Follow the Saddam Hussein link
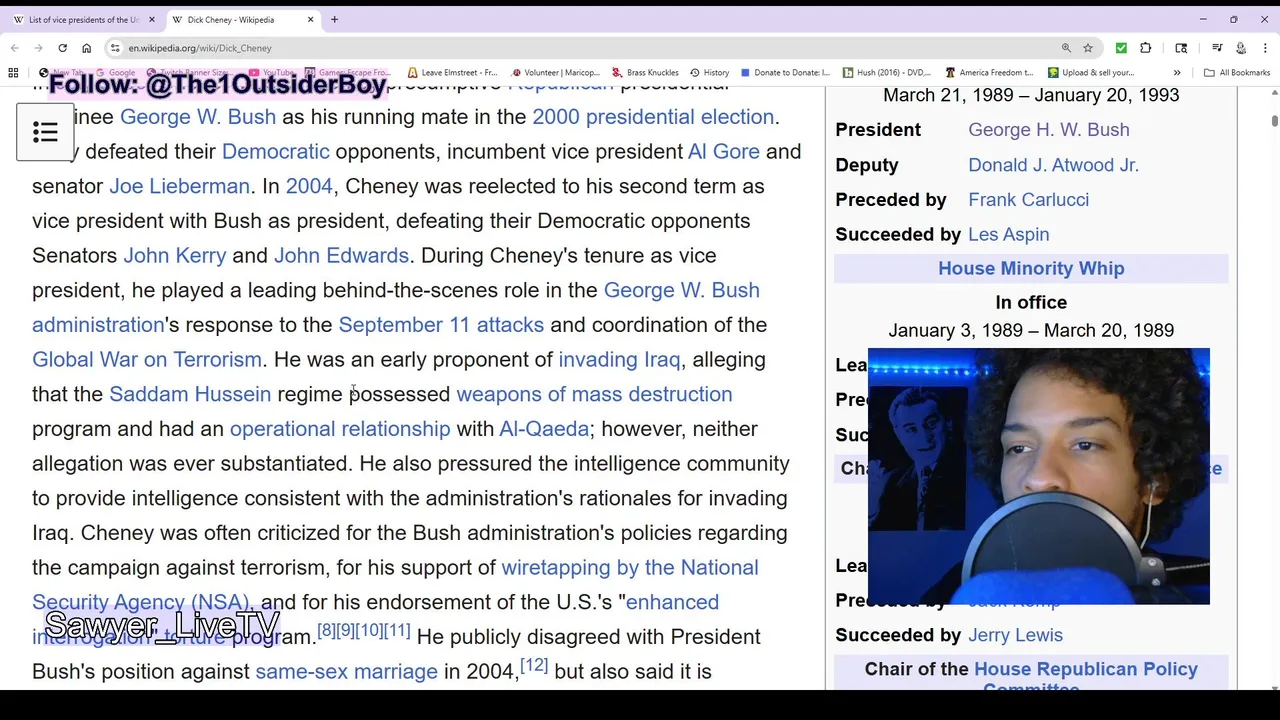The height and width of the screenshot is (720, 1280). coord(190,394)
